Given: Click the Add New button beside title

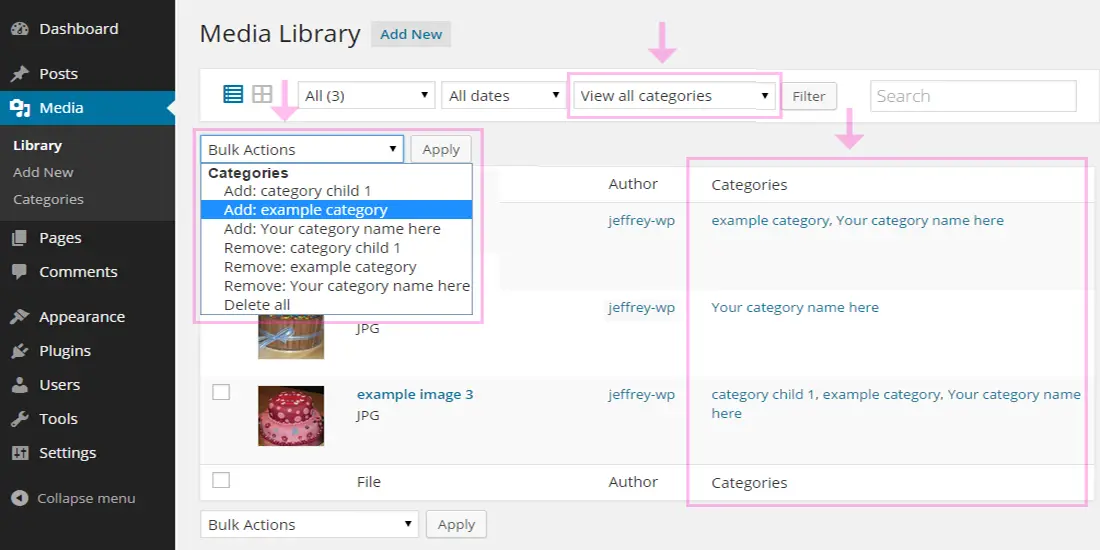Looking at the screenshot, I should [x=411, y=34].
